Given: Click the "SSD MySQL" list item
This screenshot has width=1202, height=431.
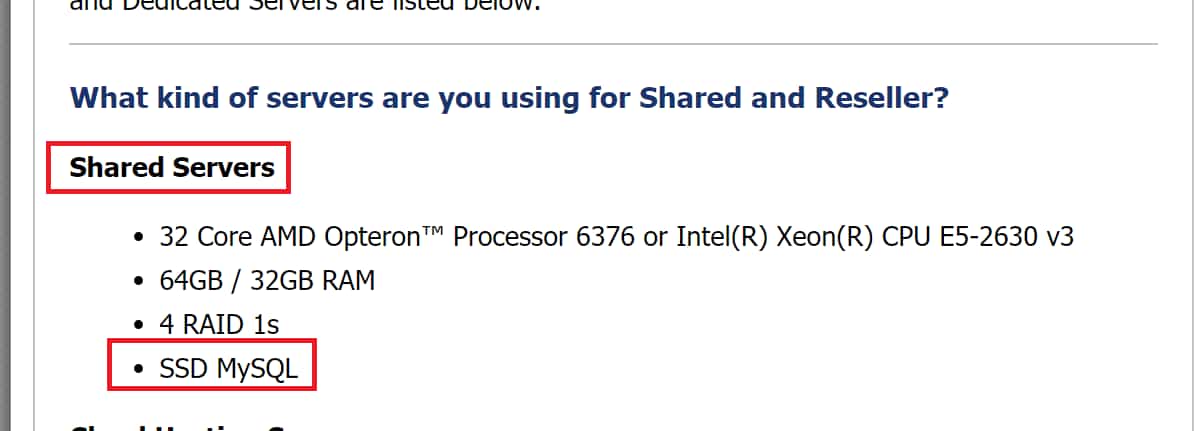Looking at the screenshot, I should 228,369.
